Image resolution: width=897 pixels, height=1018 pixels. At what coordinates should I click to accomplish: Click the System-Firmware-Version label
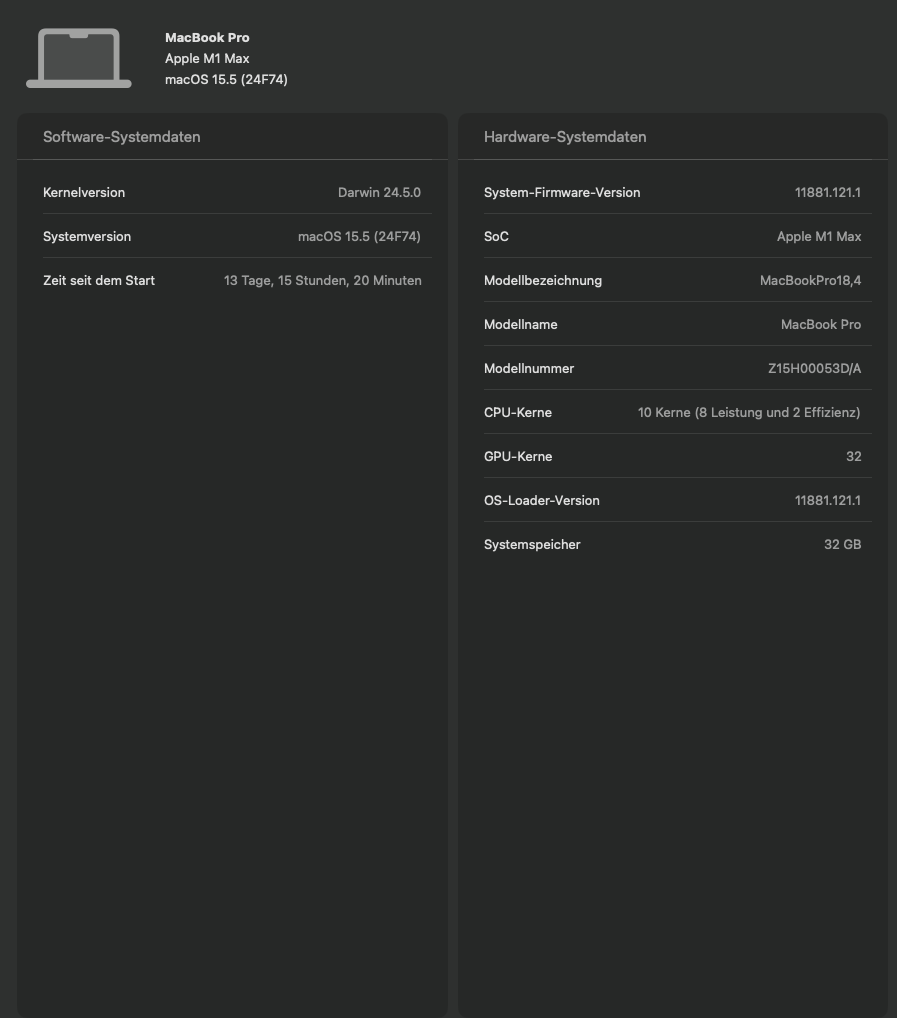point(562,193)
